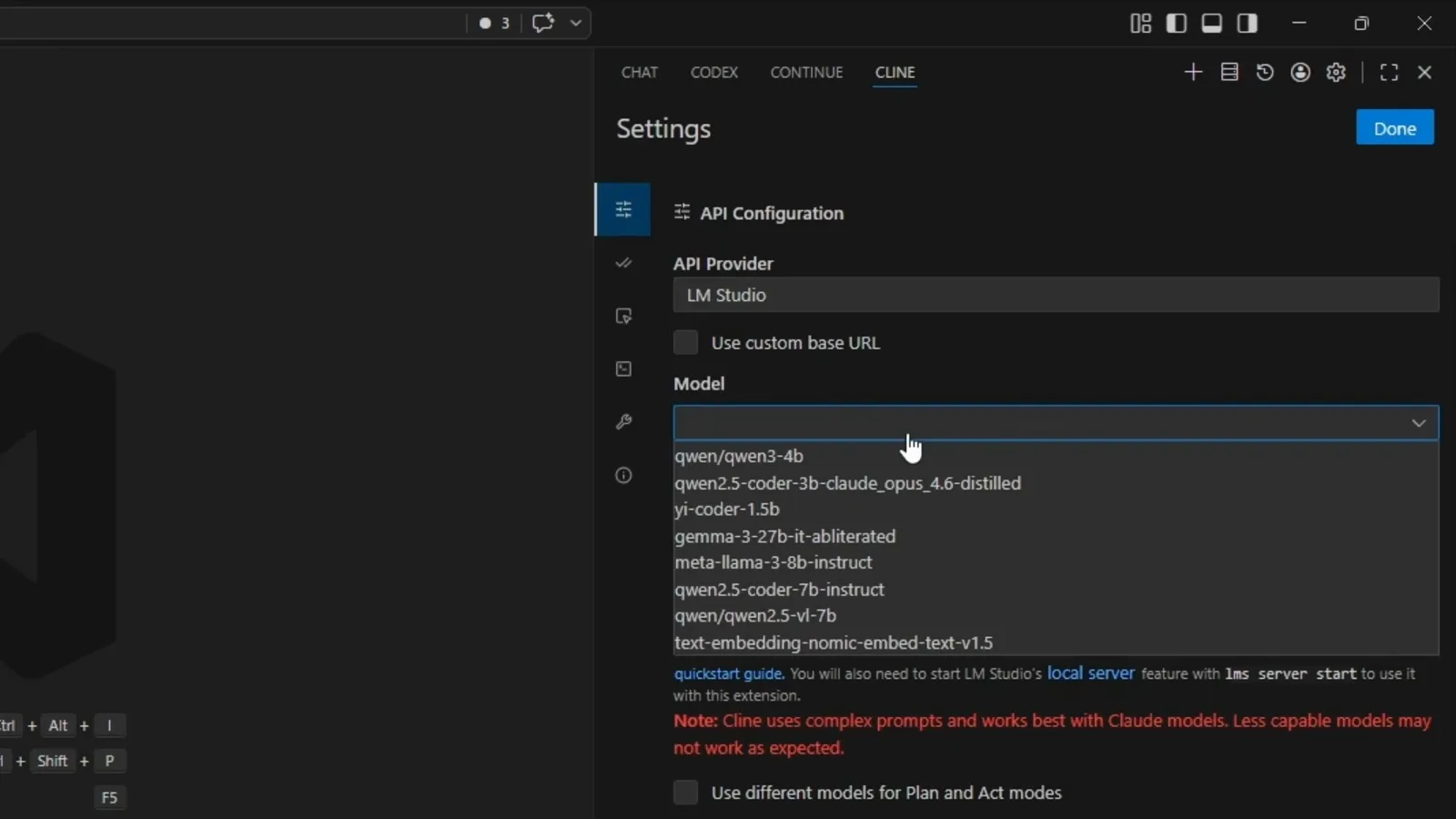The height and width of the screenshot is (819, 1456).
Task: Switch to the CONTINUE tab
Action: (806, 72)
